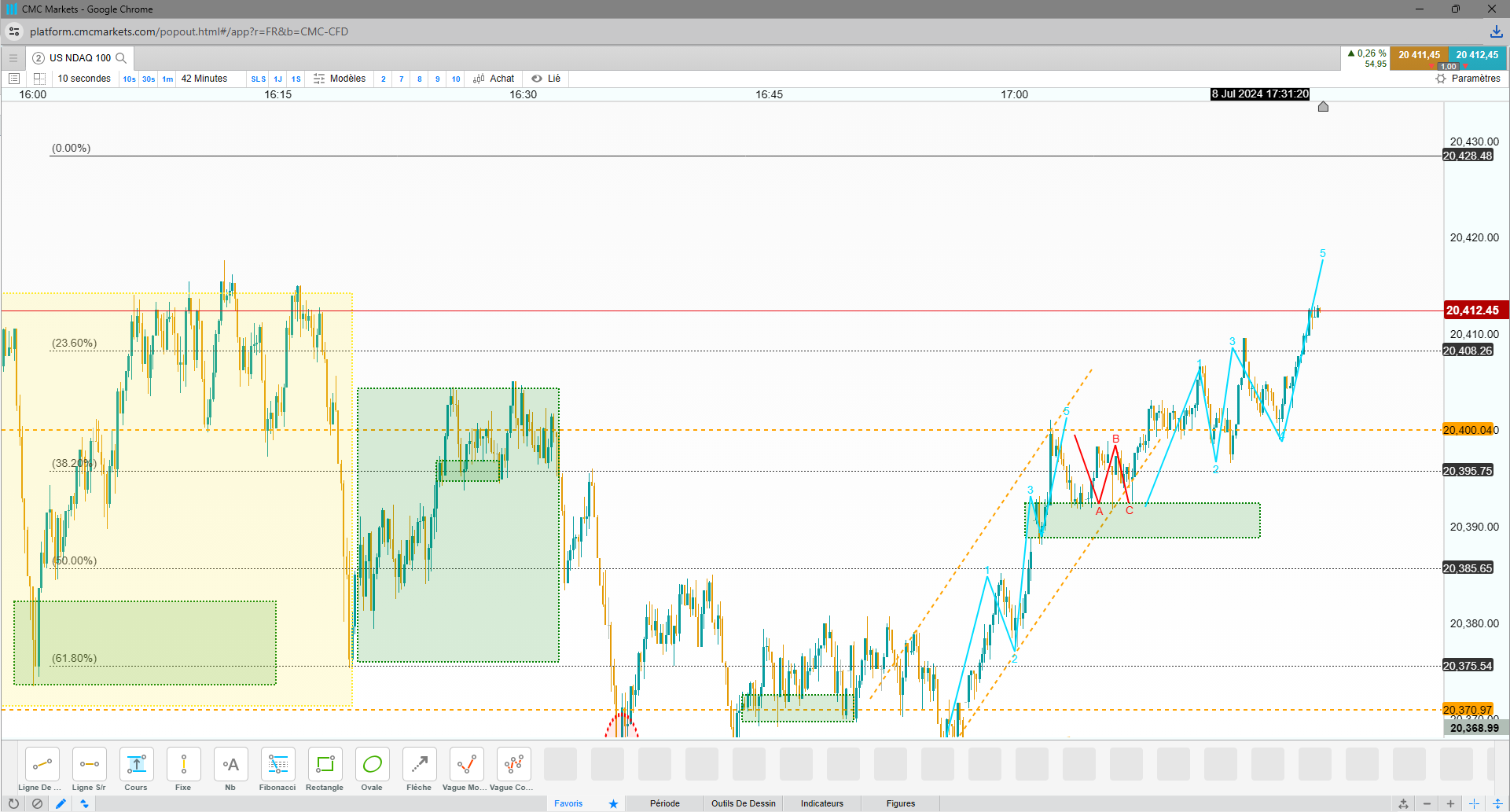Expand the 42 Minutes interval selector
The height and width of the screenshot is (812, 1510).
click(x=204, y=79)
